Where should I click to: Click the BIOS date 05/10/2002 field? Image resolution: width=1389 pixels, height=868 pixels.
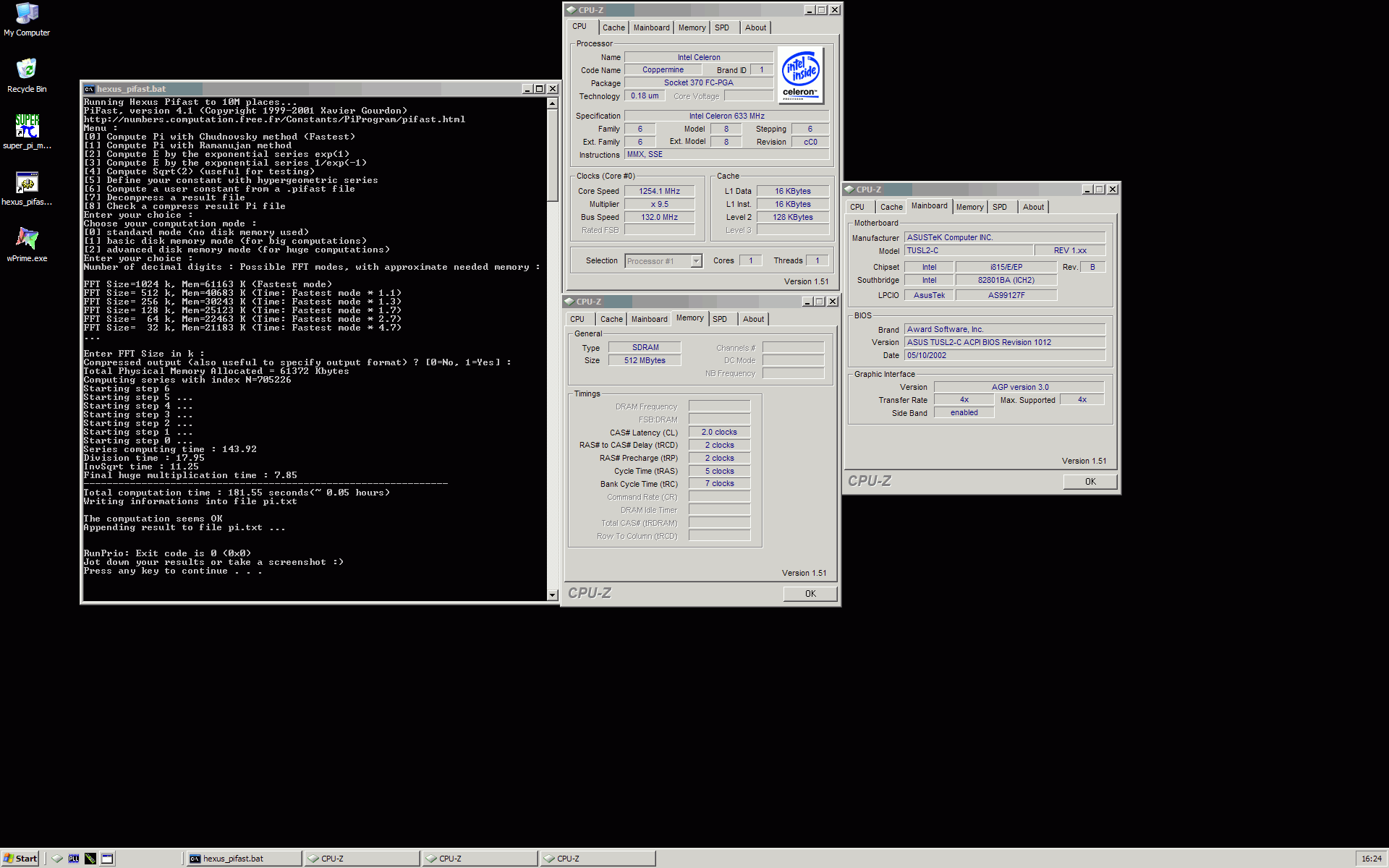pos(1005,356)
